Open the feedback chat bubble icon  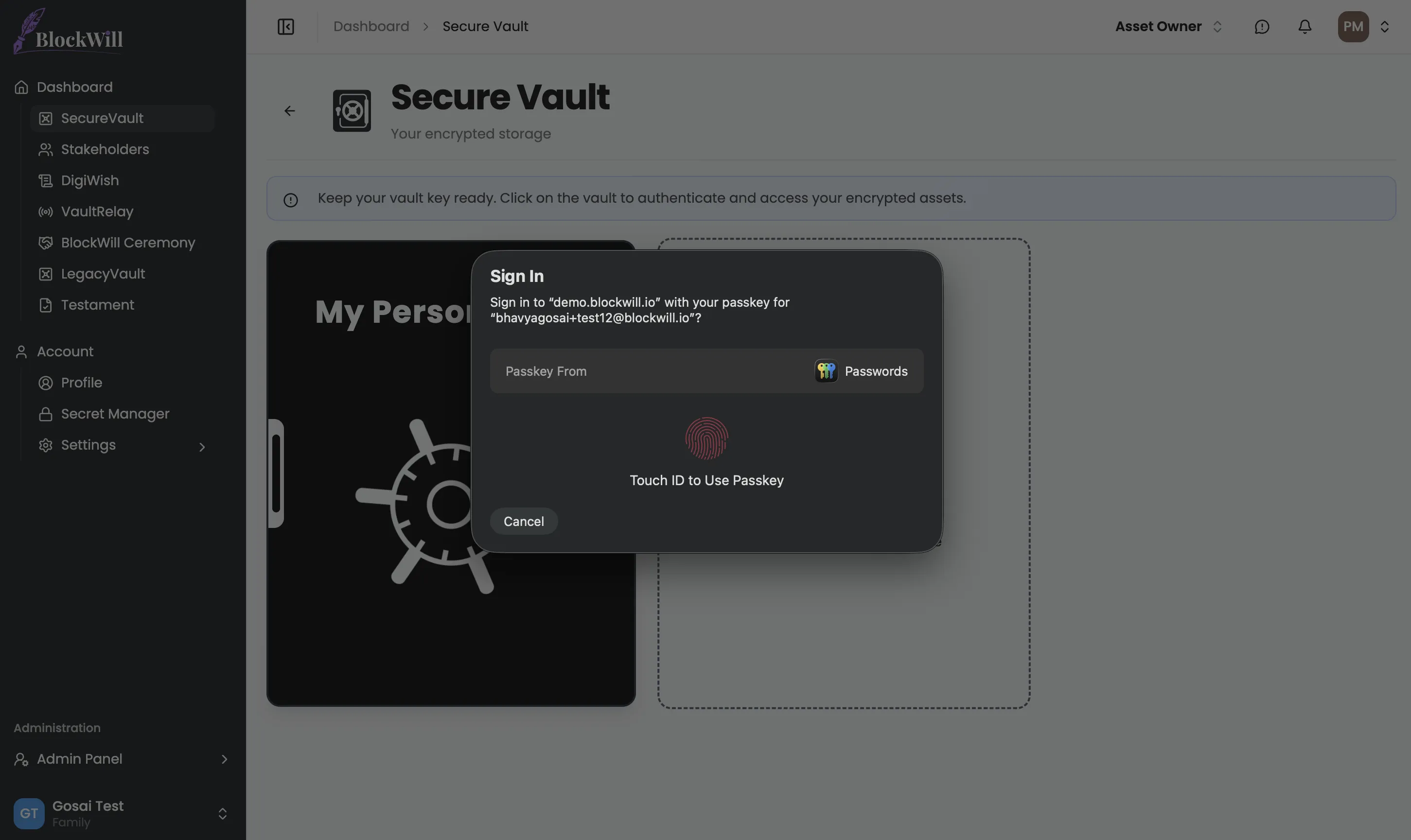[1262, 27]
